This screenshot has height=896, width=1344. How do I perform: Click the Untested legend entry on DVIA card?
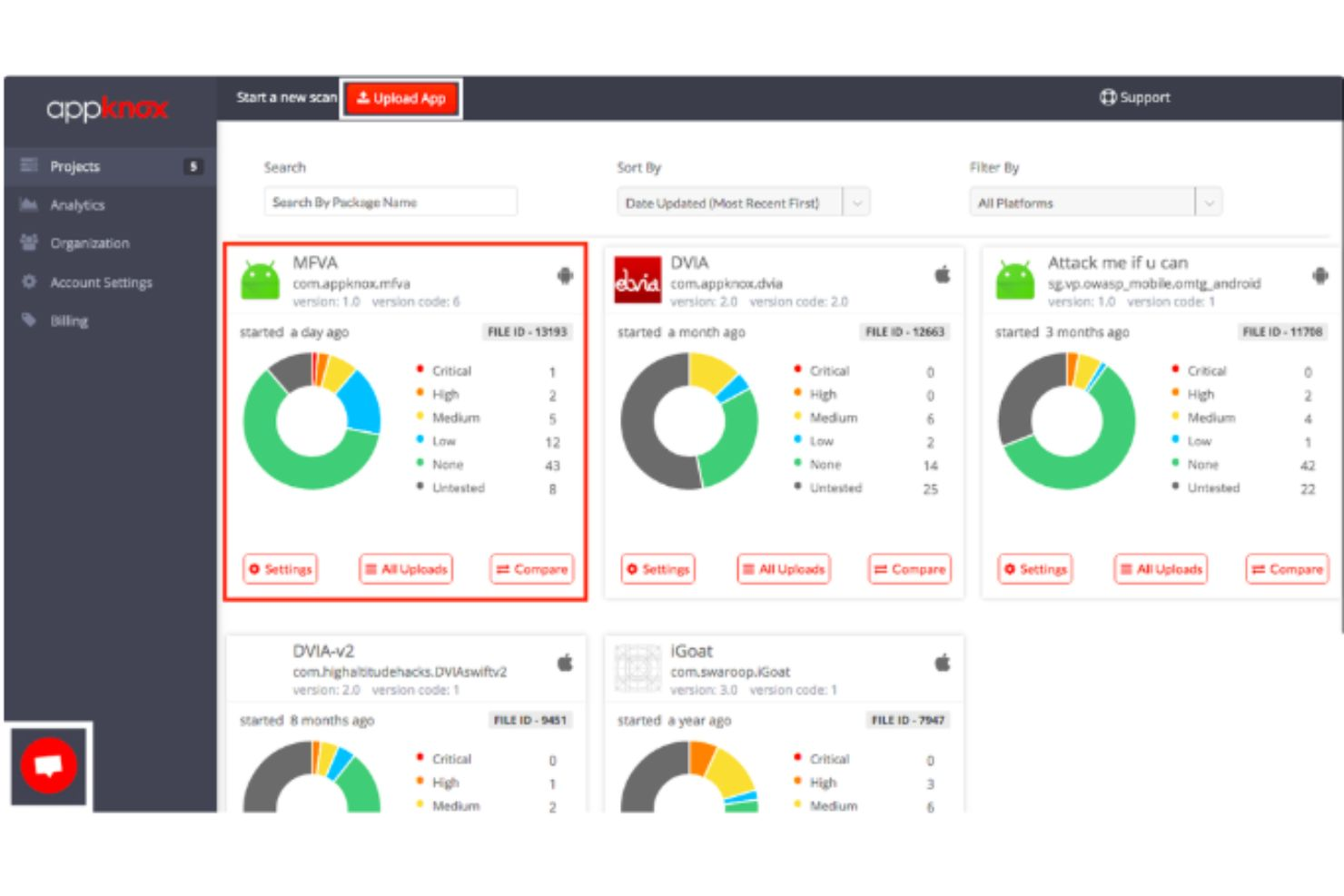click(827, 487)
